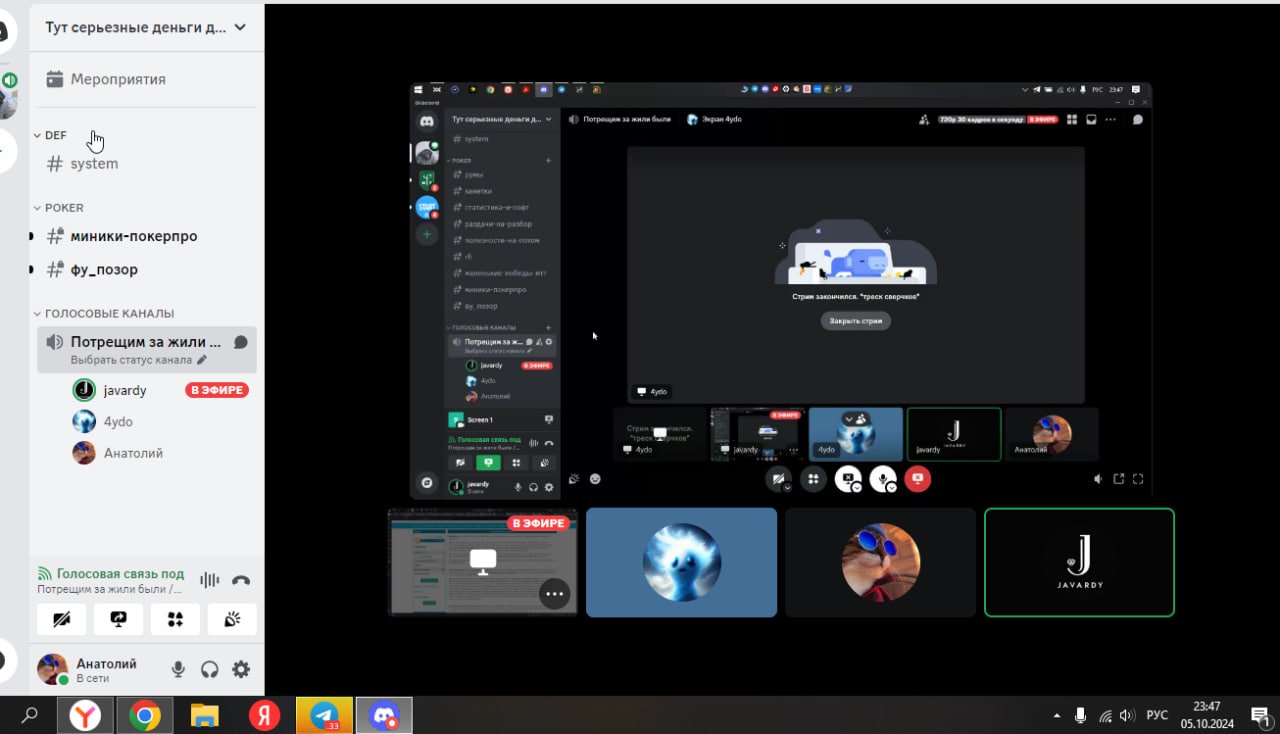The width and height of the screenshot is (1280, 734).
Task: Open Google Chrome in taskbar
Action: point(145,715)
